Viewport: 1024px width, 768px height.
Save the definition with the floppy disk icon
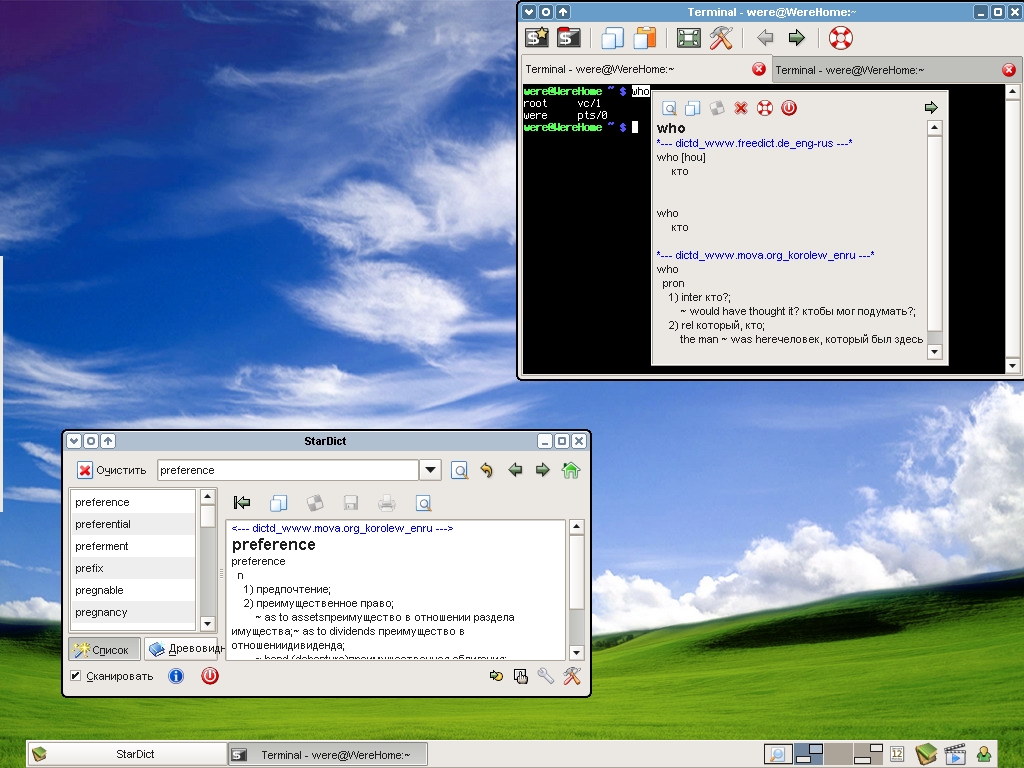tap(351, 503)
